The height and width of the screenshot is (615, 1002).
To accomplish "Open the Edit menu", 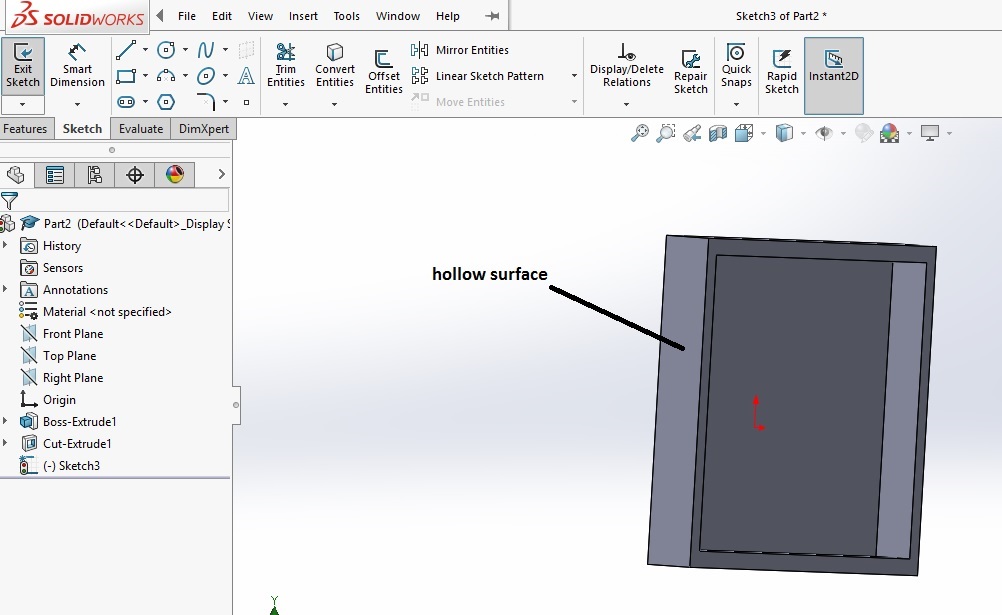I will (x=222, y=16).
